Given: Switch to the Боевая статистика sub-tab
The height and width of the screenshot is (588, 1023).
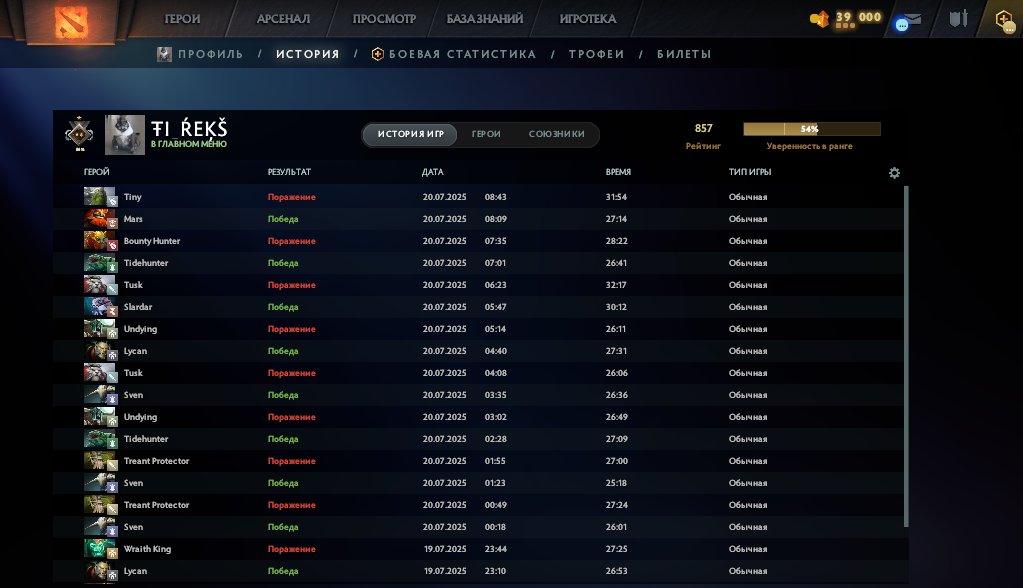Looking at the screenshot, I should pyautogui.click(x=463, y=54).
